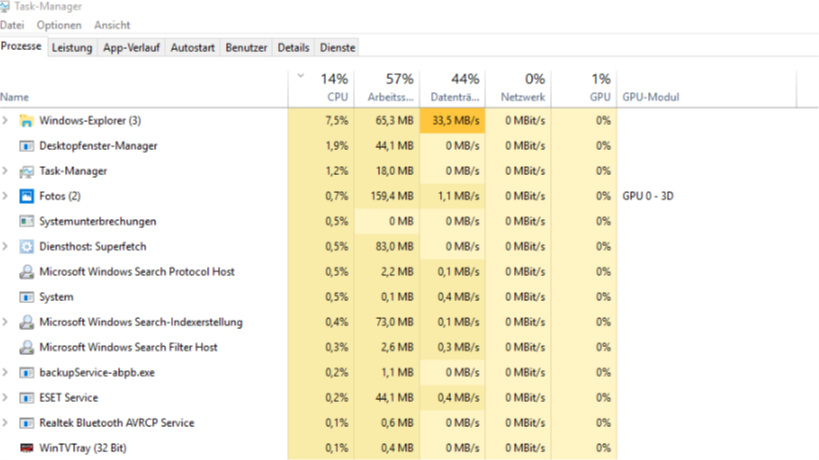Expand the Windows-Explorer (3) group
The image size is (819, 460).
(5, 121)
